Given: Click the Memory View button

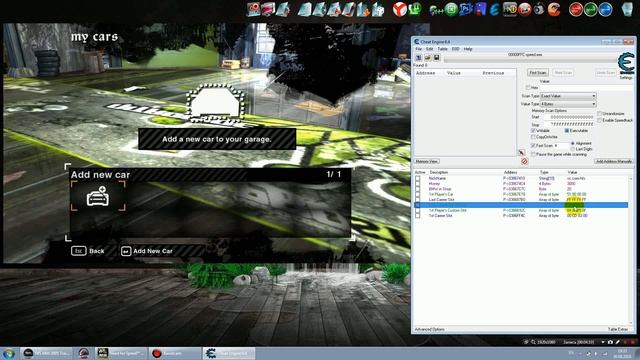Looking at the screenshot, I should click(x=427, y=162).
